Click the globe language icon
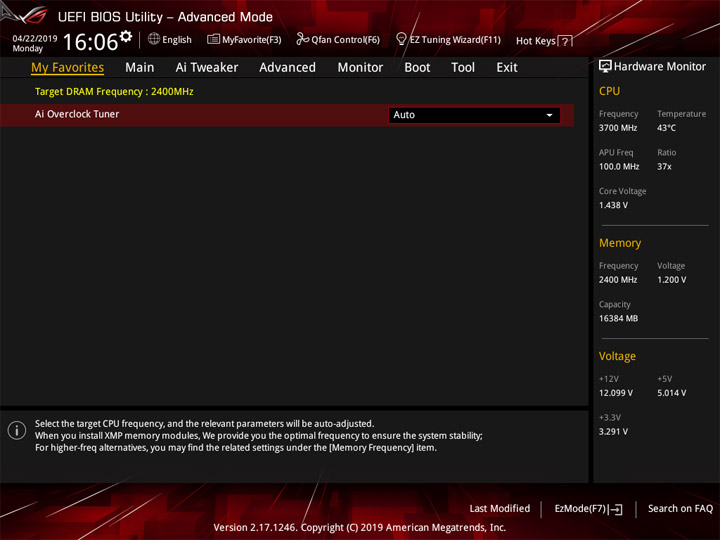The image size is (720, 540). point(154,39)
